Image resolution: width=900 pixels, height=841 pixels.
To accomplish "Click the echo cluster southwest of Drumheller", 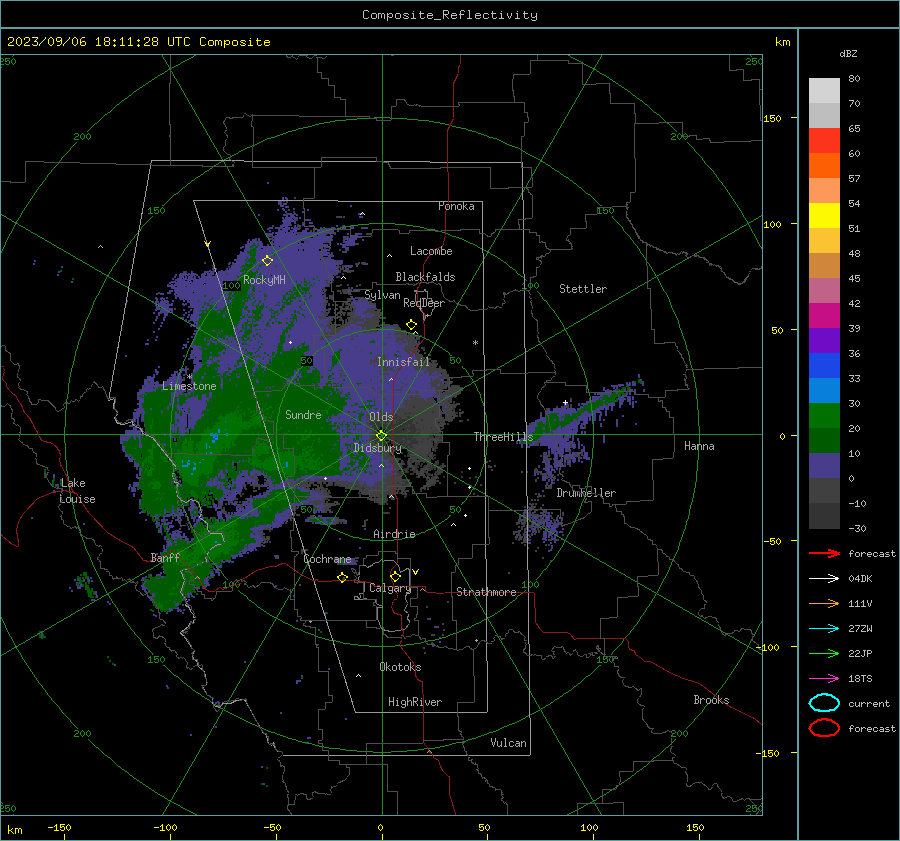I will (x=538, y=526).
